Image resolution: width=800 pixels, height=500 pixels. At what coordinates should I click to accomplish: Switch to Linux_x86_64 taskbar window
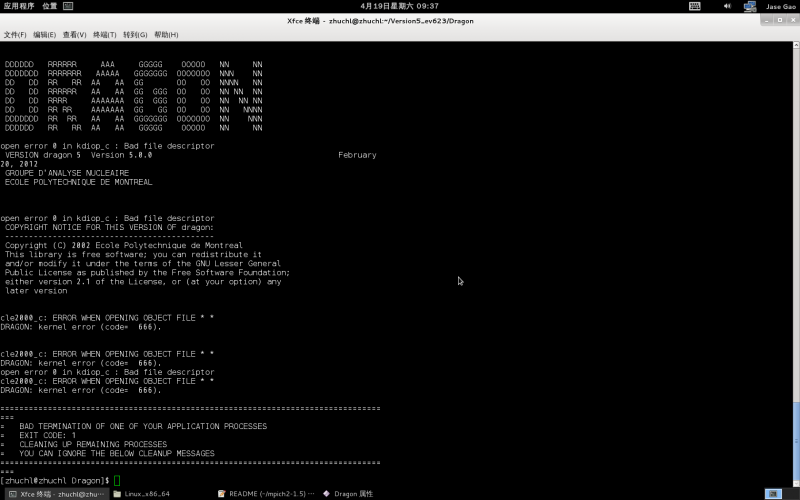[161, 494]
